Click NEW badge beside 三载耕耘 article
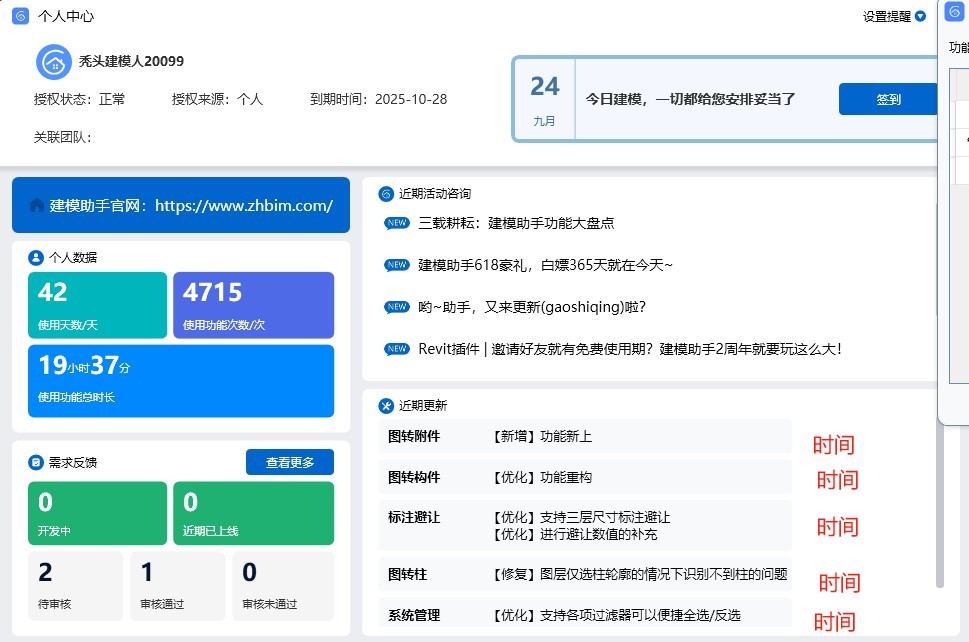Image resolution: width=969 pixels, height=642 pixels. tap(397, 224)
